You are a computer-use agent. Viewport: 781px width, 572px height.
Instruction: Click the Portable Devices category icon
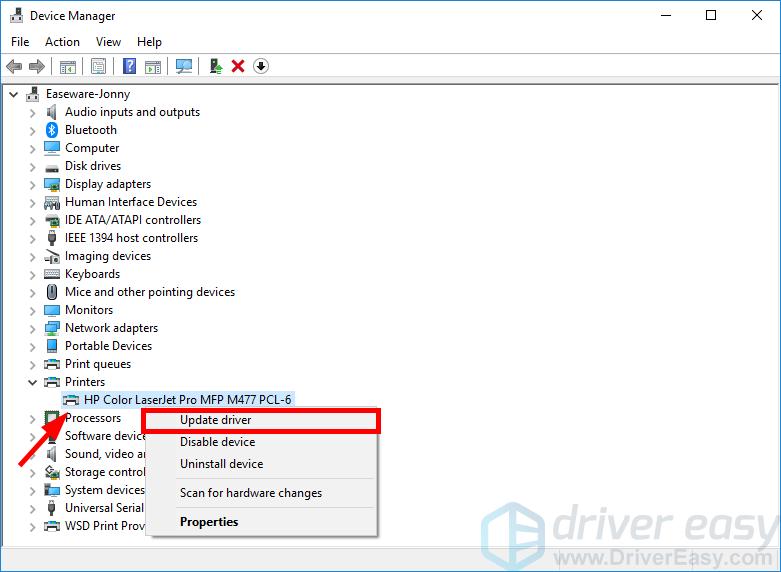(52, 346)
